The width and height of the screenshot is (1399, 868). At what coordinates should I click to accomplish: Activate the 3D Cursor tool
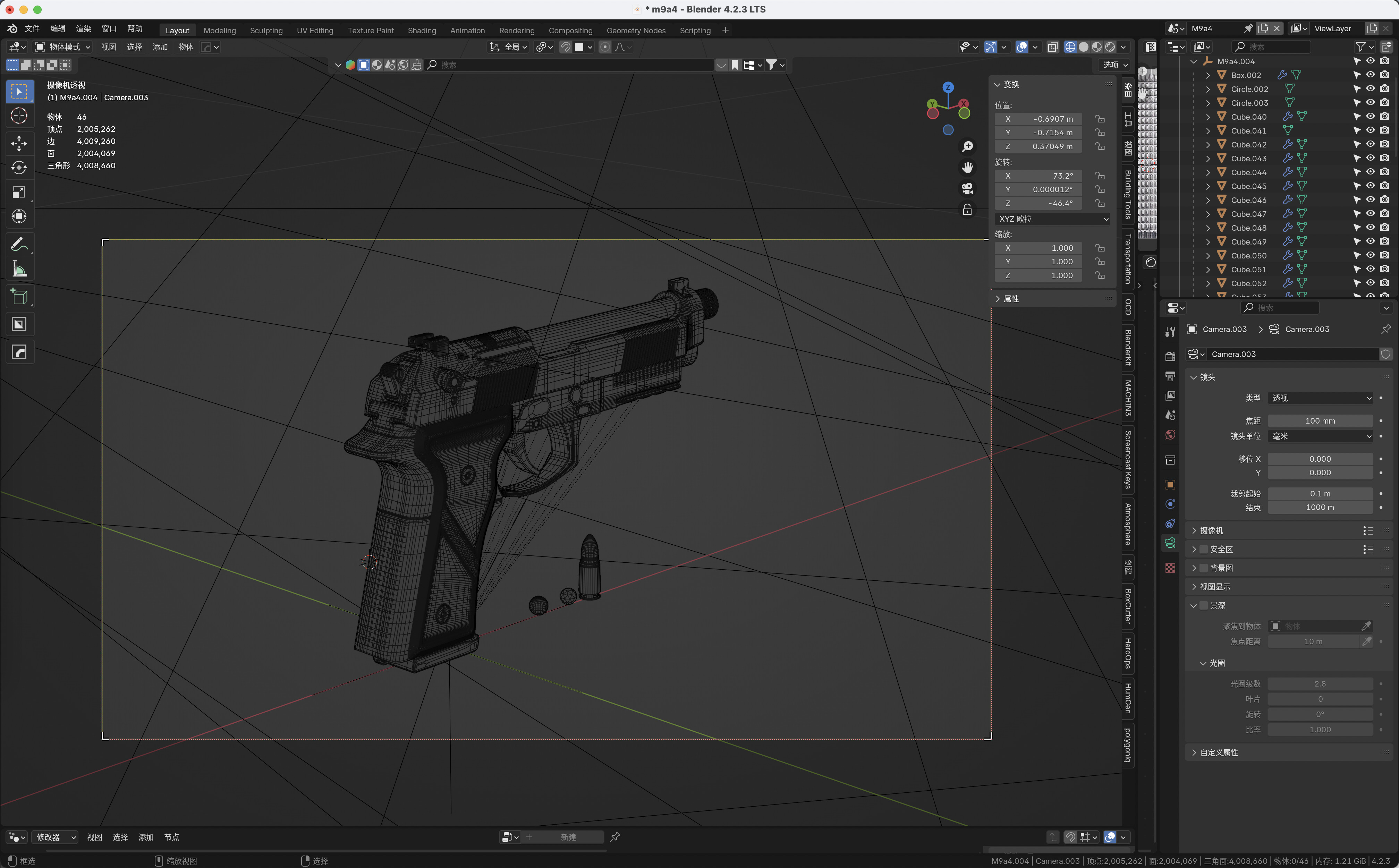point(19,116)
